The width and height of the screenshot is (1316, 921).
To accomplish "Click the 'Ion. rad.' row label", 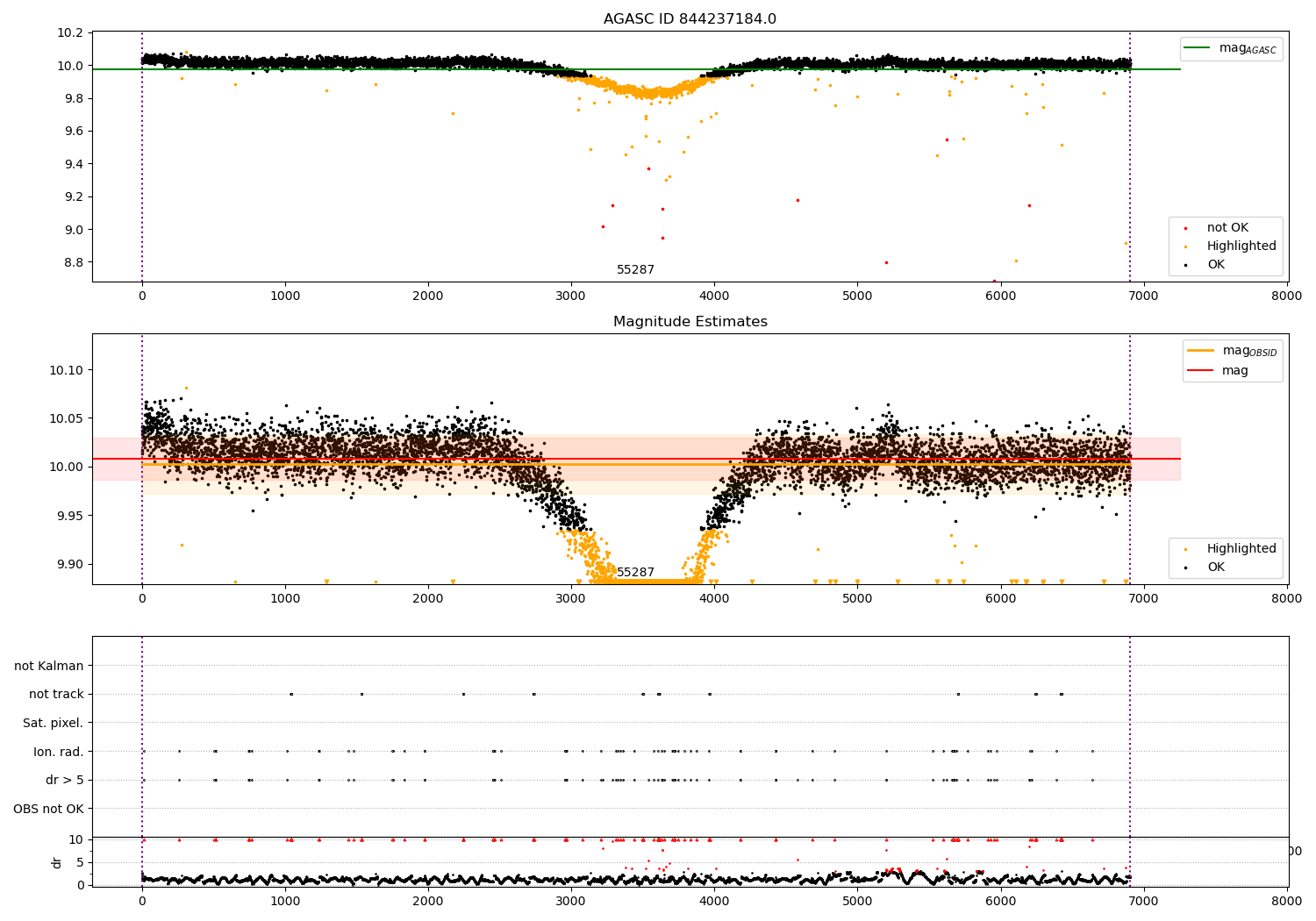I will (x=59, y=752).
